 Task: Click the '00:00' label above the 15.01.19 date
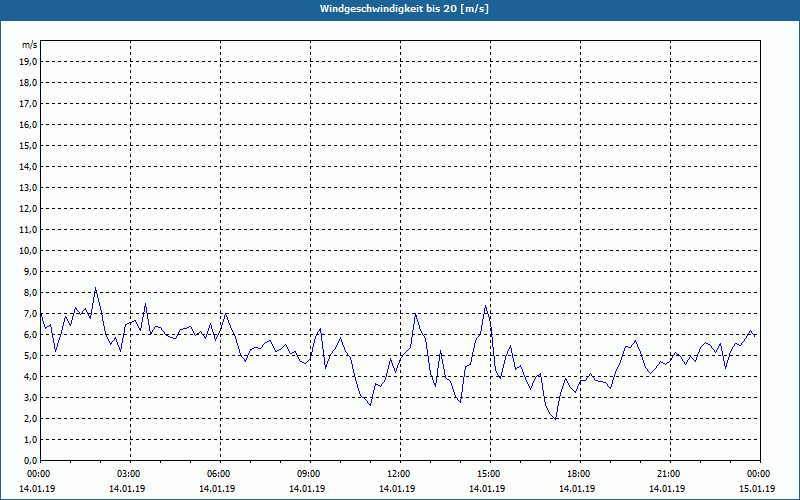(759, 474)
